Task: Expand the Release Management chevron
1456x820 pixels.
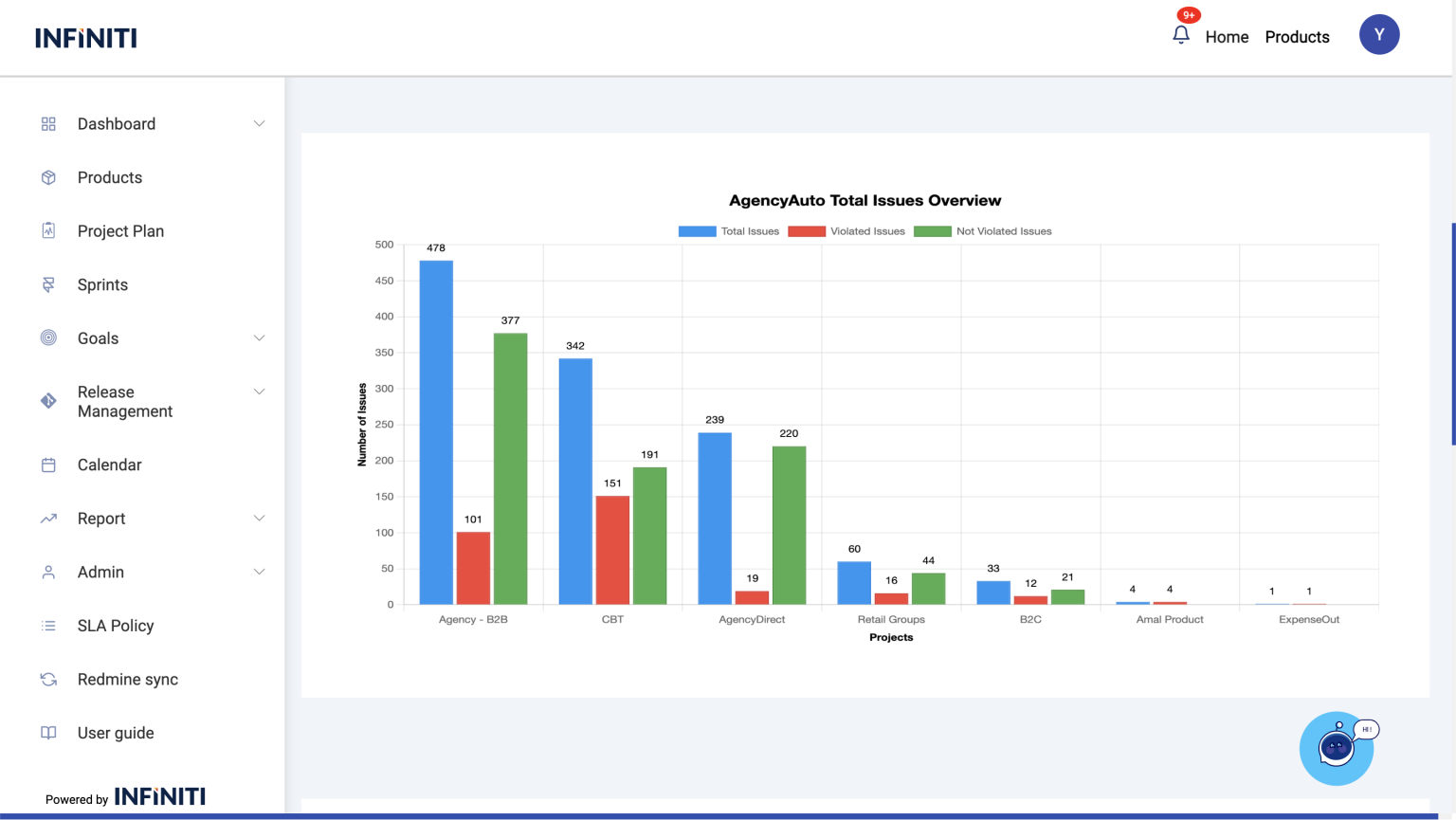Action: [259, 392]
